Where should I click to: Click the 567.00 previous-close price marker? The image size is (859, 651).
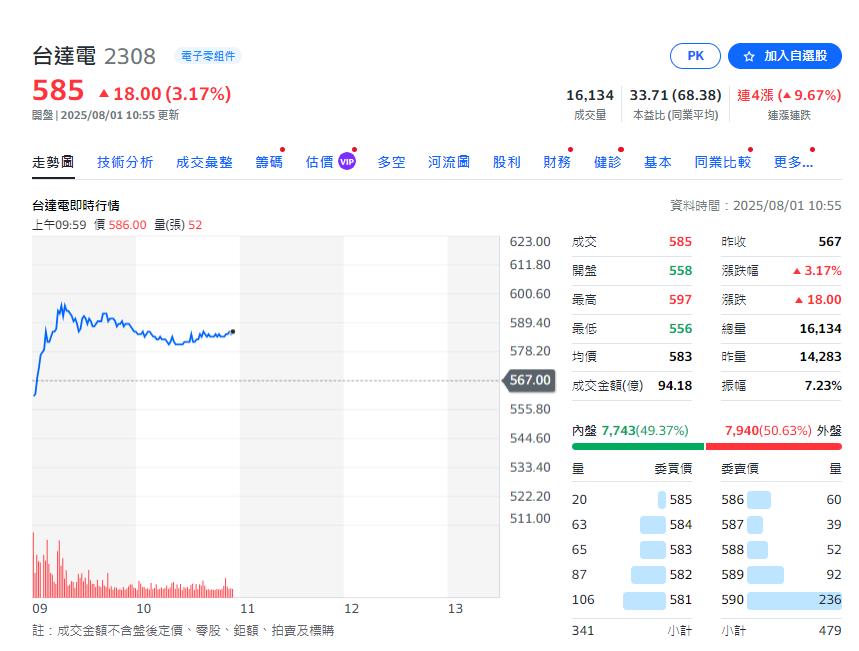[529, 380]
